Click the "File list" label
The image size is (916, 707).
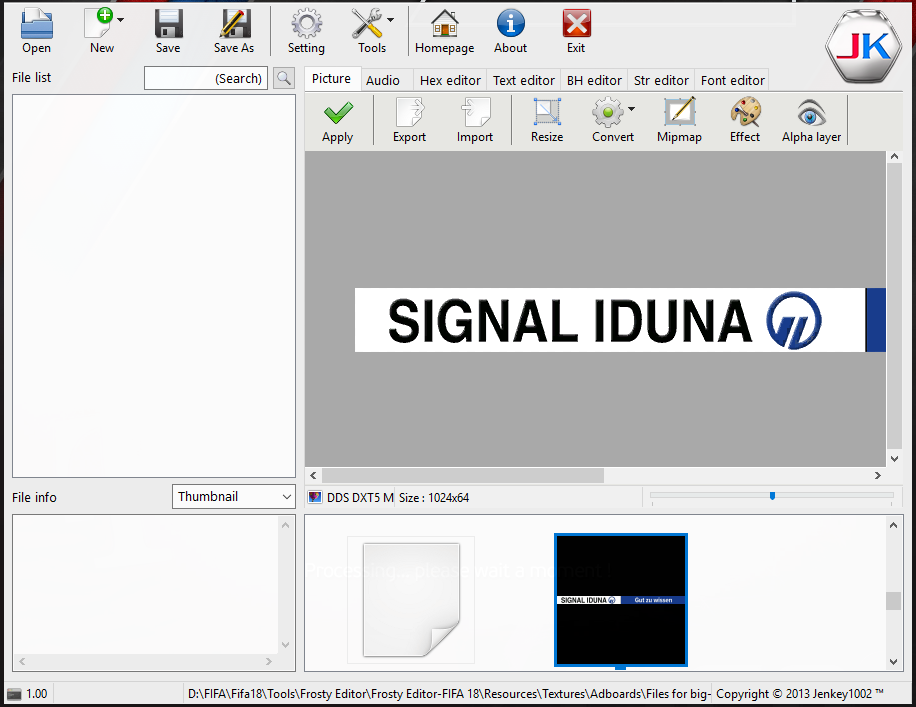click(32, 77)
